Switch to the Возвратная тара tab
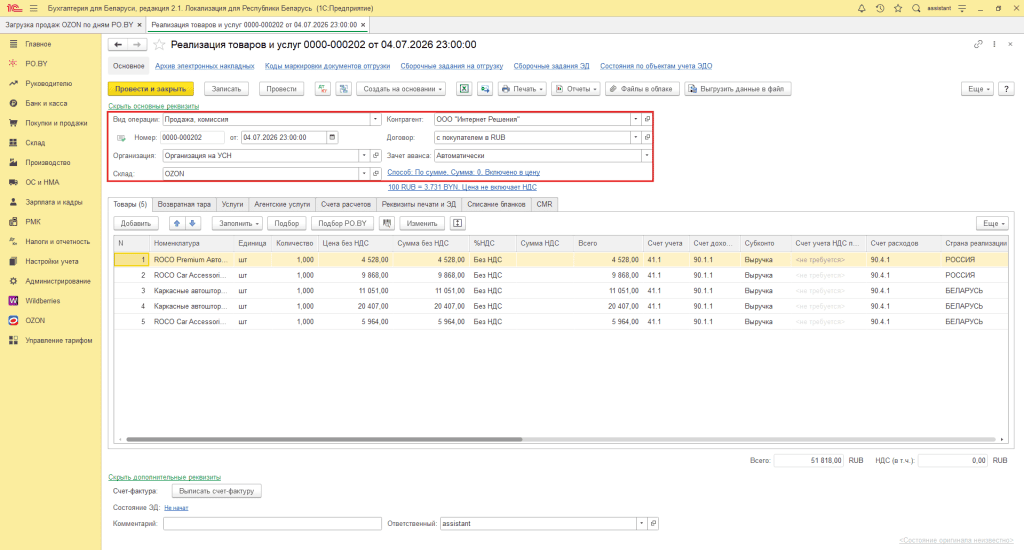 (184, 204)
